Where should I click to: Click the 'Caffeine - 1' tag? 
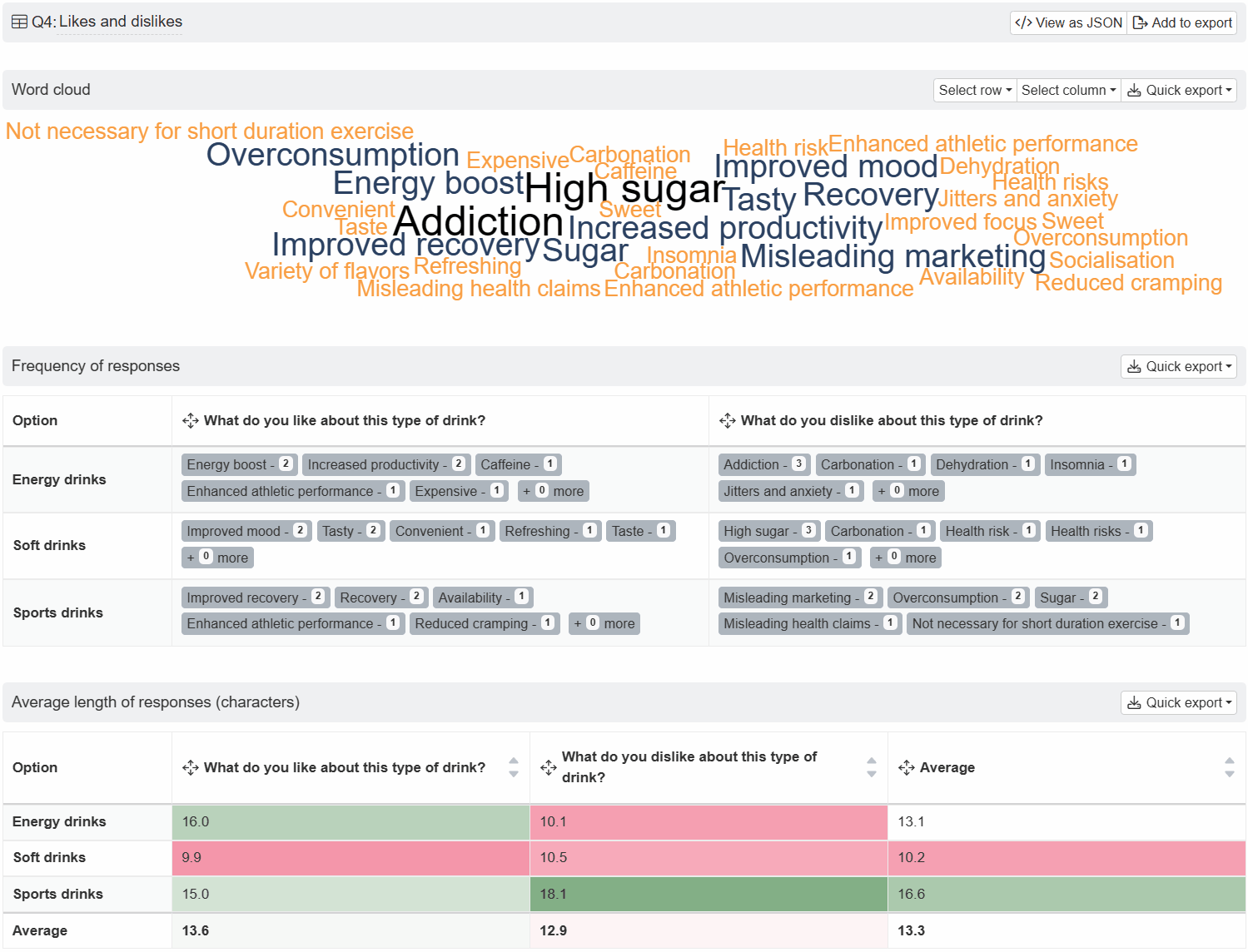(x=519, y=464)
